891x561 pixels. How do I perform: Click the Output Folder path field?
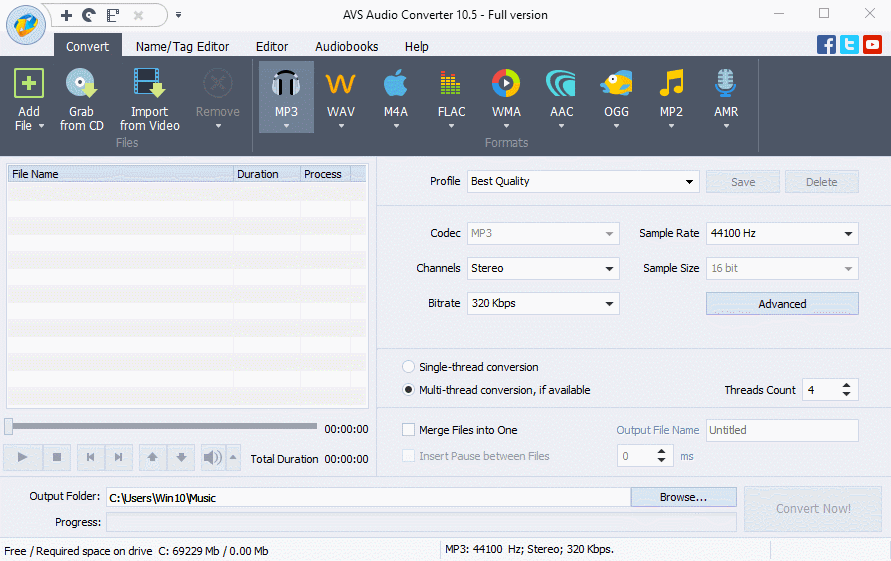coord(368,497)
